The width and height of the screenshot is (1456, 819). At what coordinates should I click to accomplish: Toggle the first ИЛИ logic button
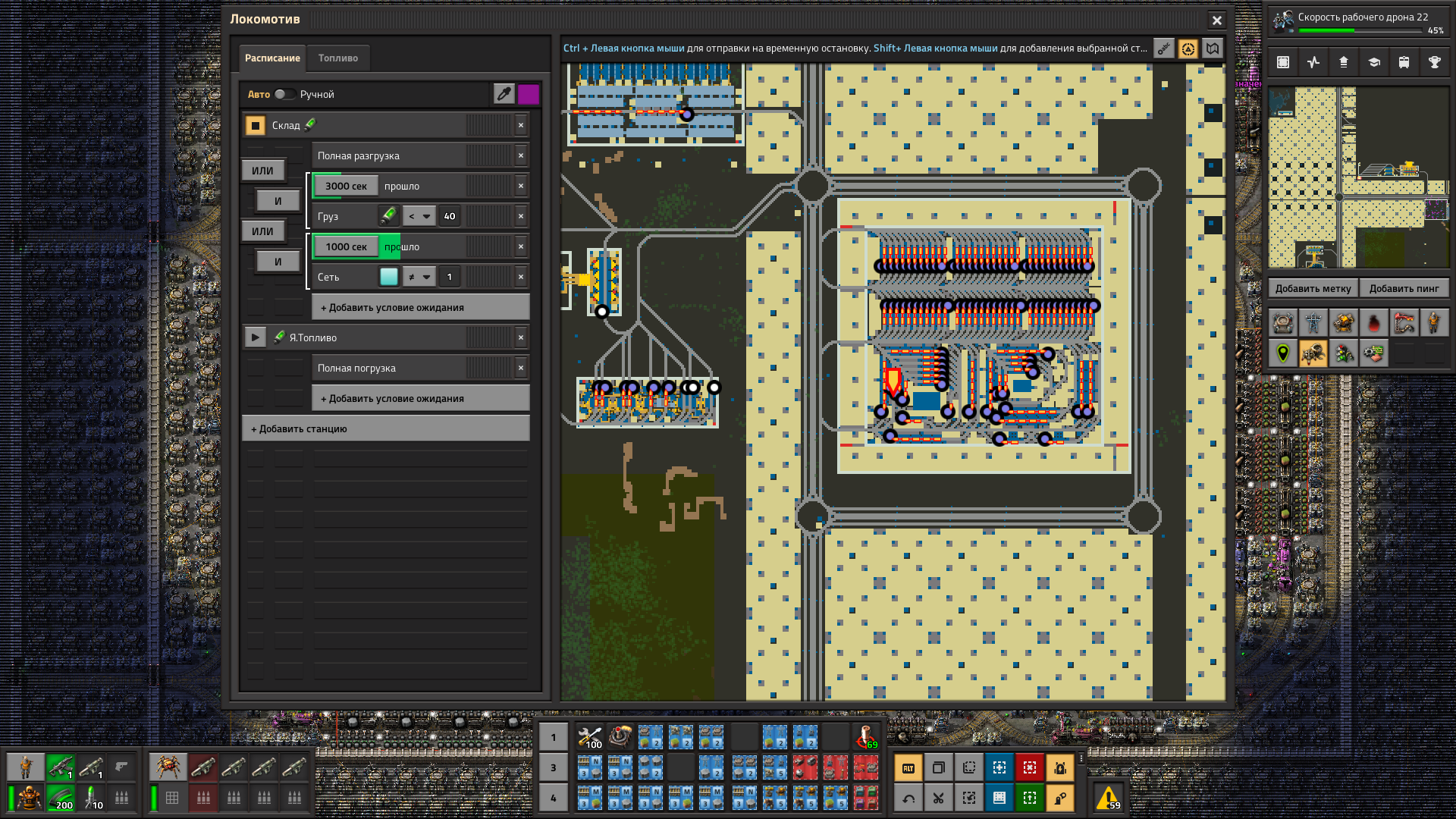pyautogui.click(x=262, y=171)
